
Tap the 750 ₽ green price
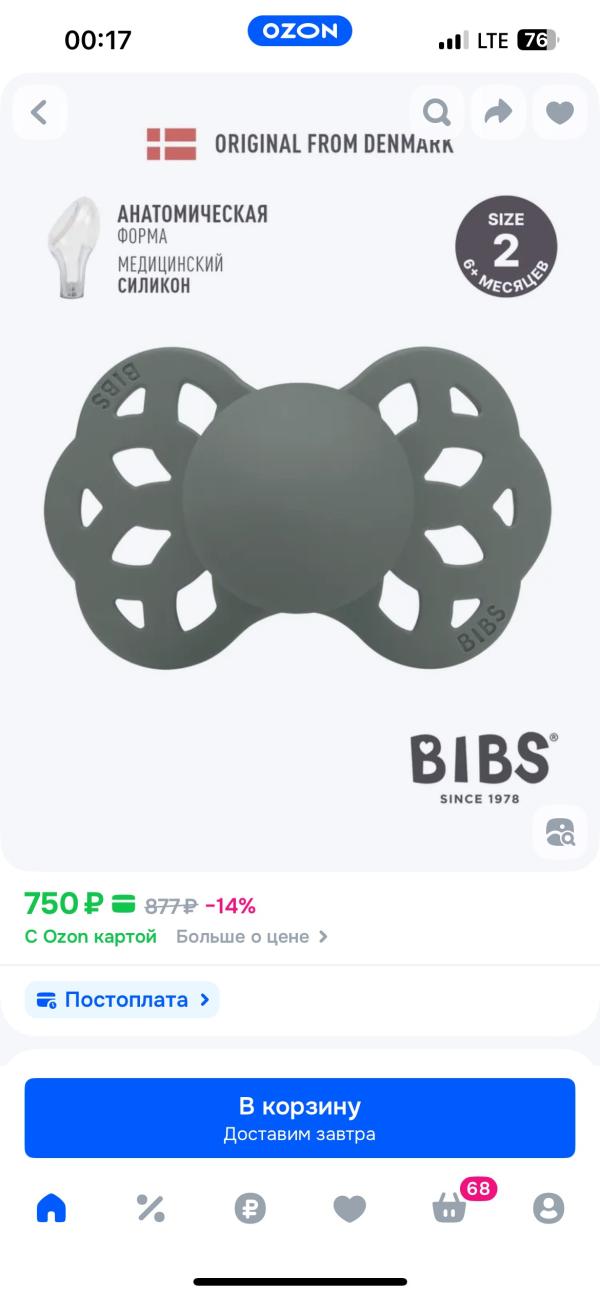[x=64, y=904]
